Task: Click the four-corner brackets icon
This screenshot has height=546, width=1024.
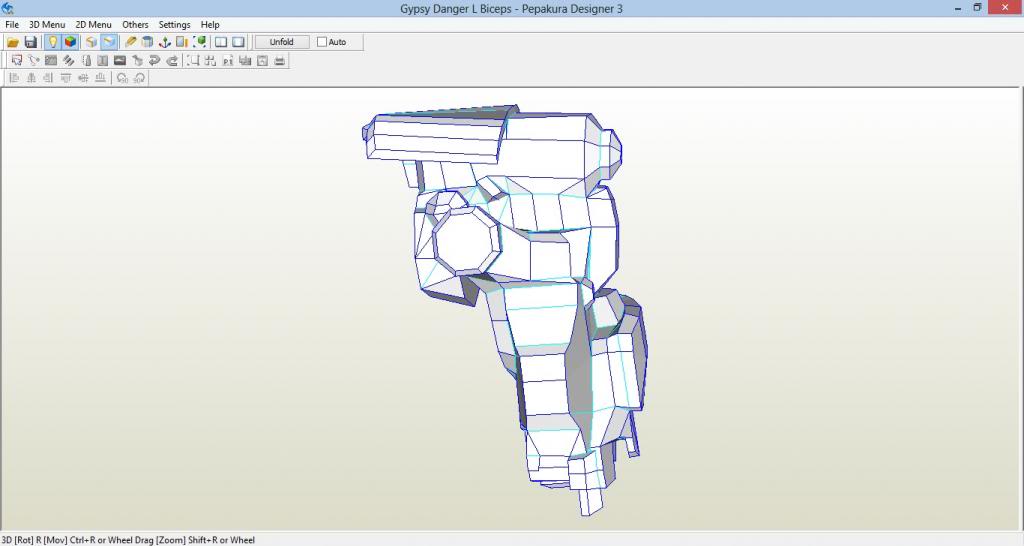Action: (210, 61)
